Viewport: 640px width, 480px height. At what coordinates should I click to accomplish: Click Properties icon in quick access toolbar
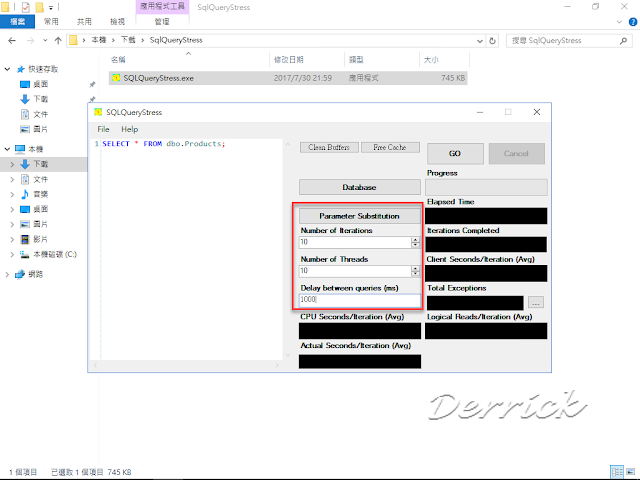coord(25,7)
